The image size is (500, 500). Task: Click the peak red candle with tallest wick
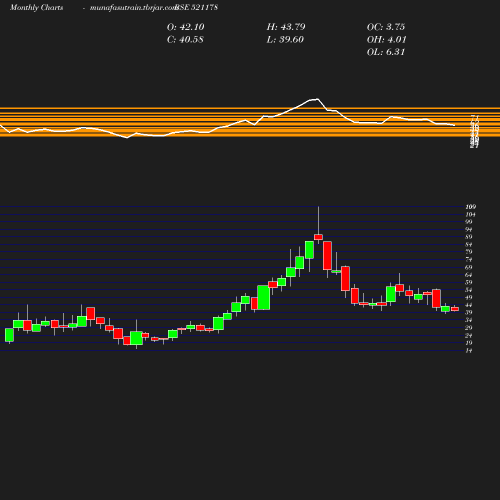click(x=318, y=237)
